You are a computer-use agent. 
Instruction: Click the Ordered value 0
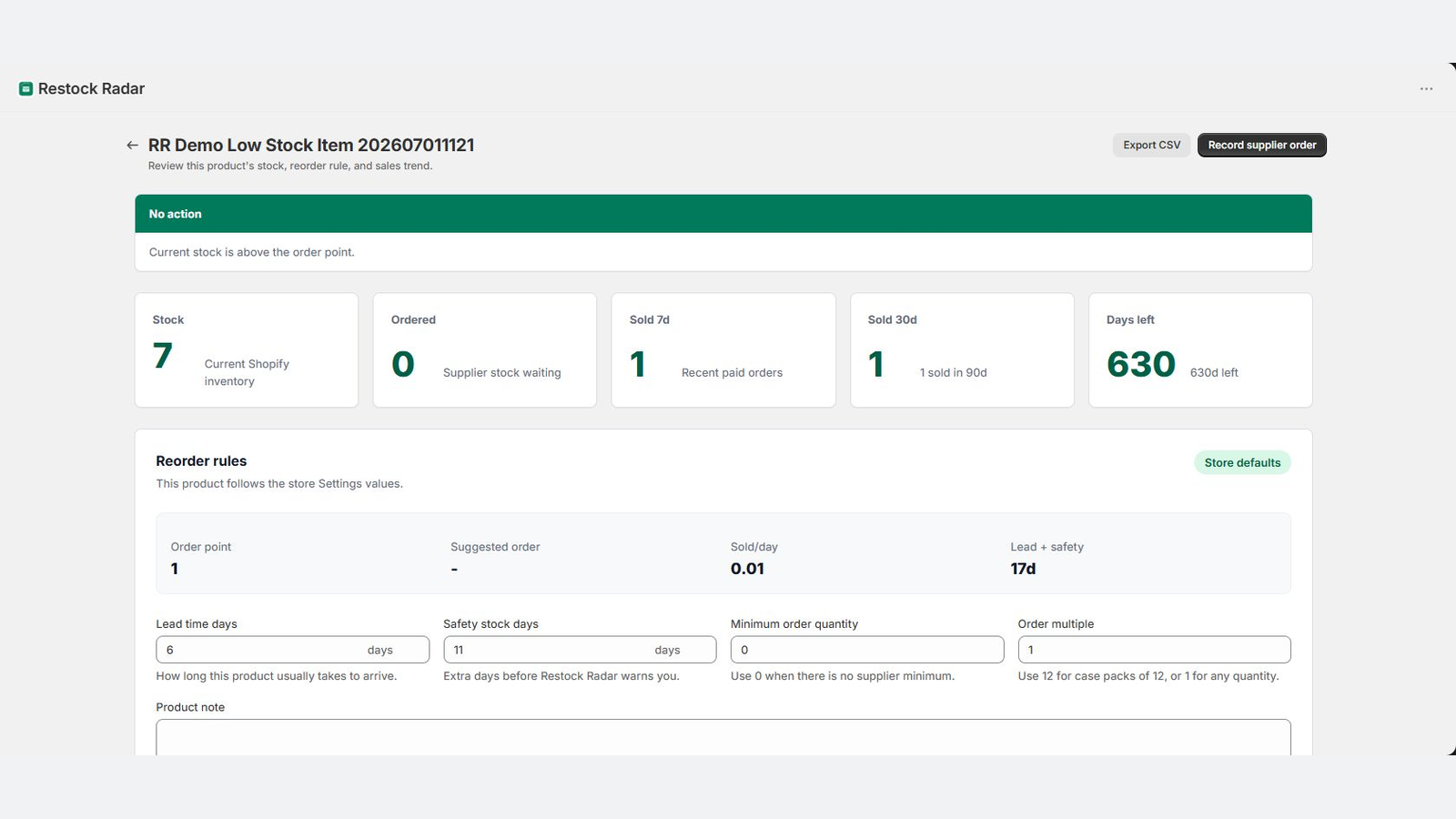pos(403,364)
